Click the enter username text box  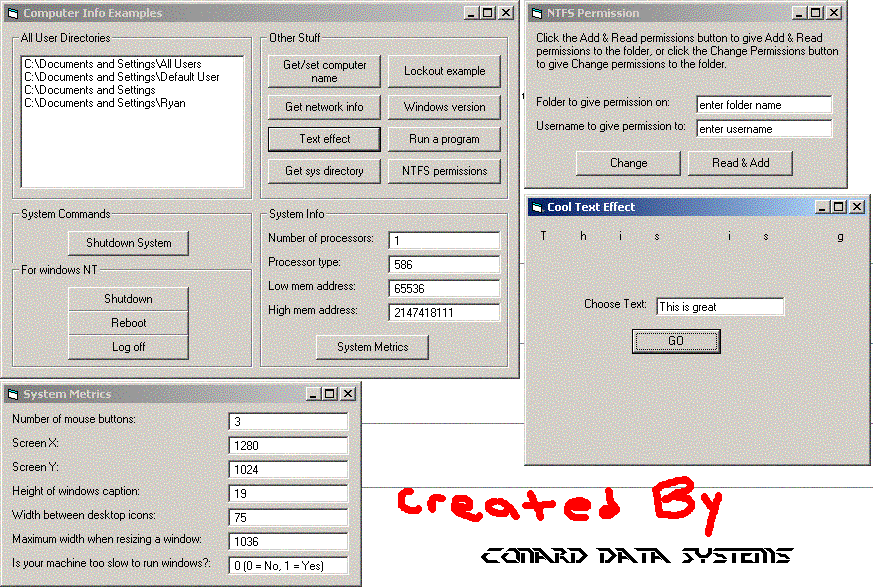tap(764, 129)
